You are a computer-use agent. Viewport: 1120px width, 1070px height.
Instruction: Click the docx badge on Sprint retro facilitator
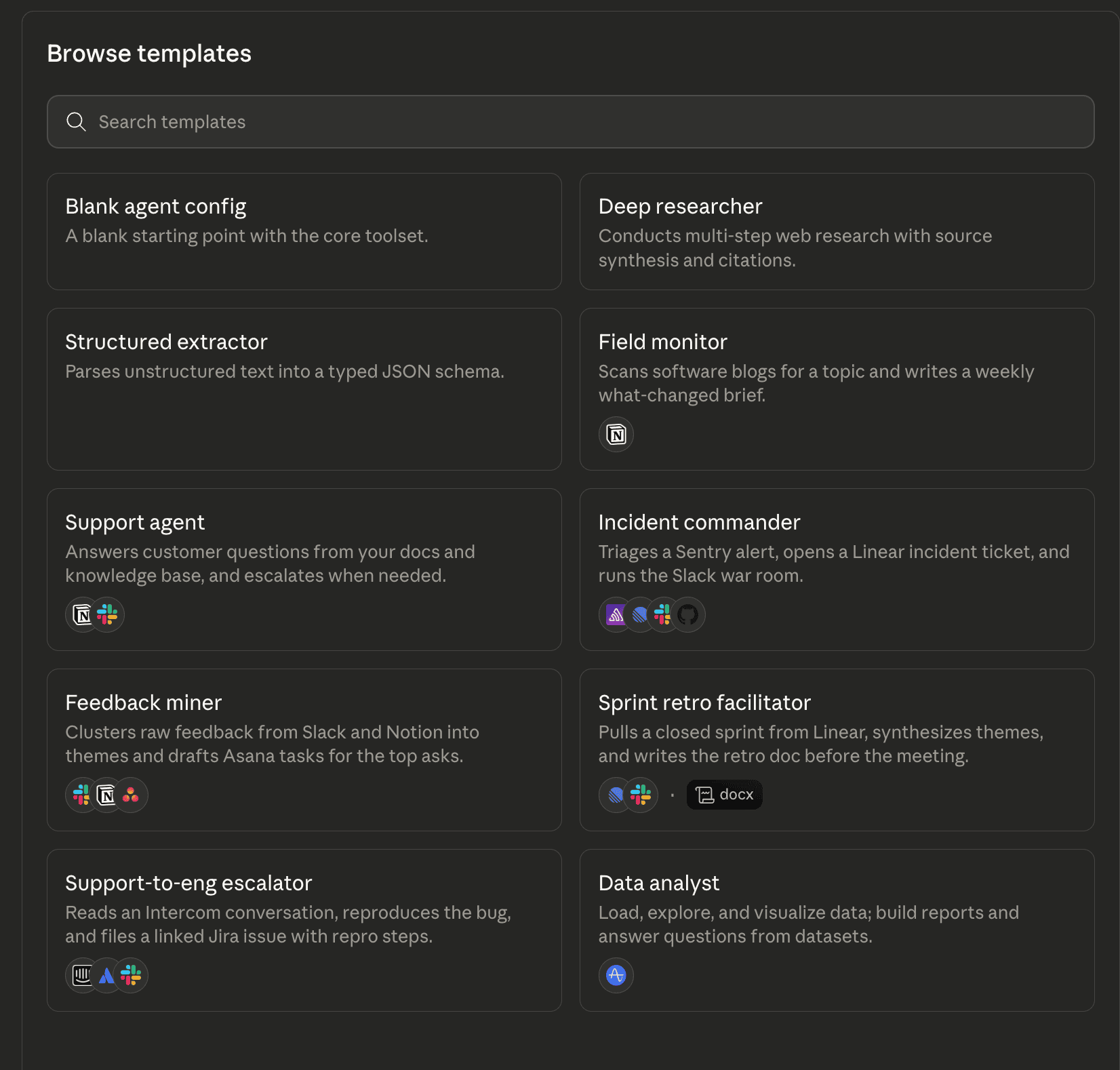(x=724, y=794)
